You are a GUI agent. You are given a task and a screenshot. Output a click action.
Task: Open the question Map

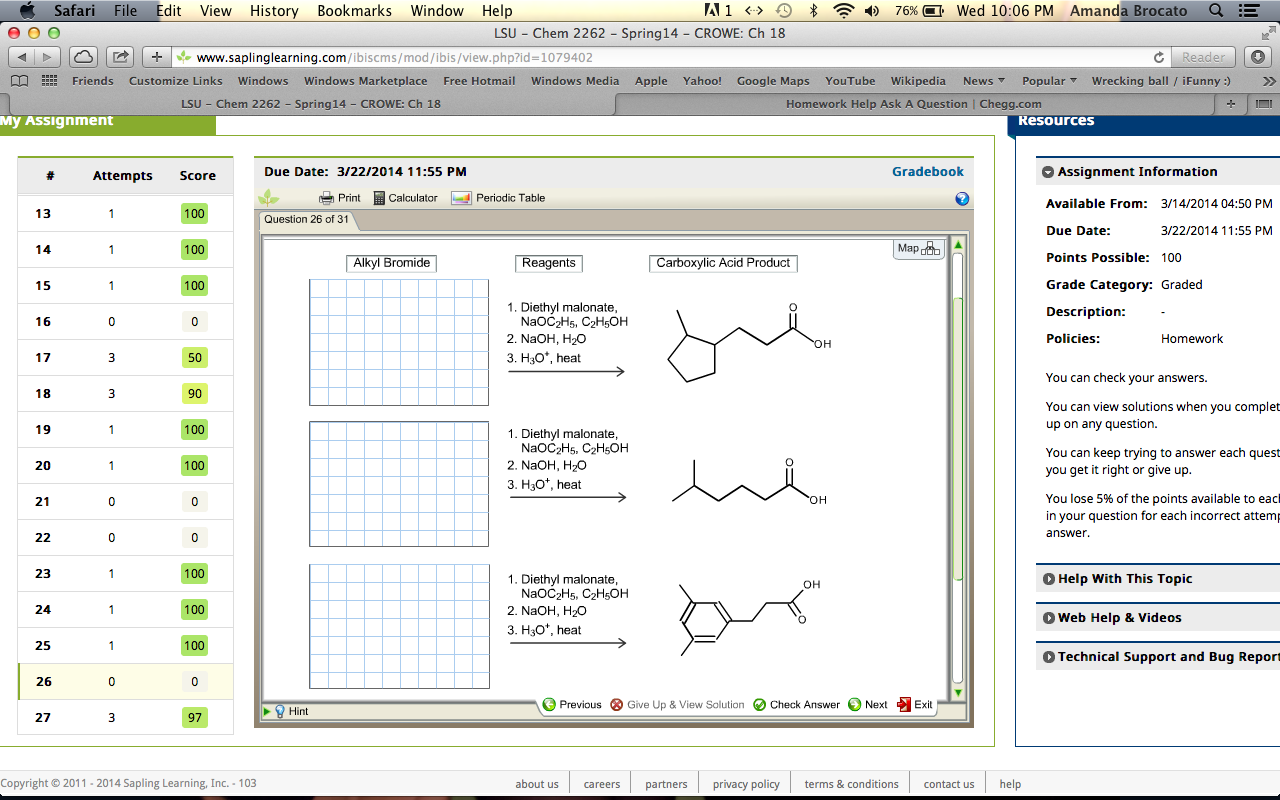click(918, 249)
